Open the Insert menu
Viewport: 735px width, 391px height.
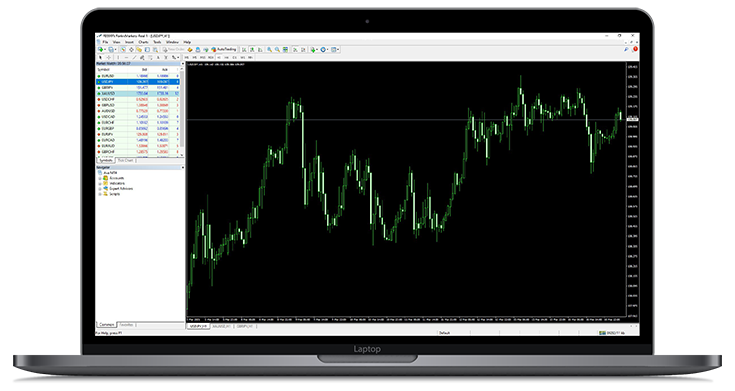pyautogui.click(x=129, y=42)
